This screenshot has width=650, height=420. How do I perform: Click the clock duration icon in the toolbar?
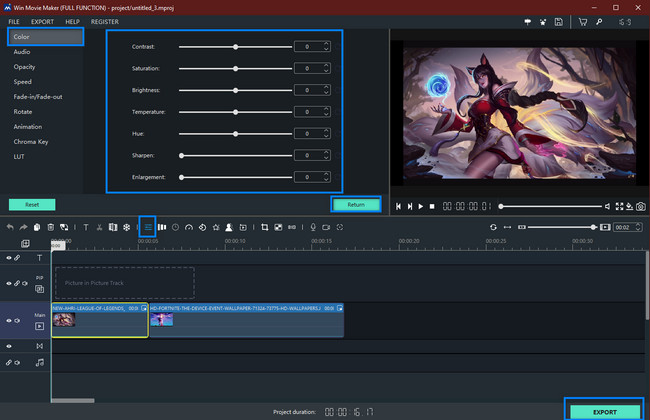click(175, 227)
